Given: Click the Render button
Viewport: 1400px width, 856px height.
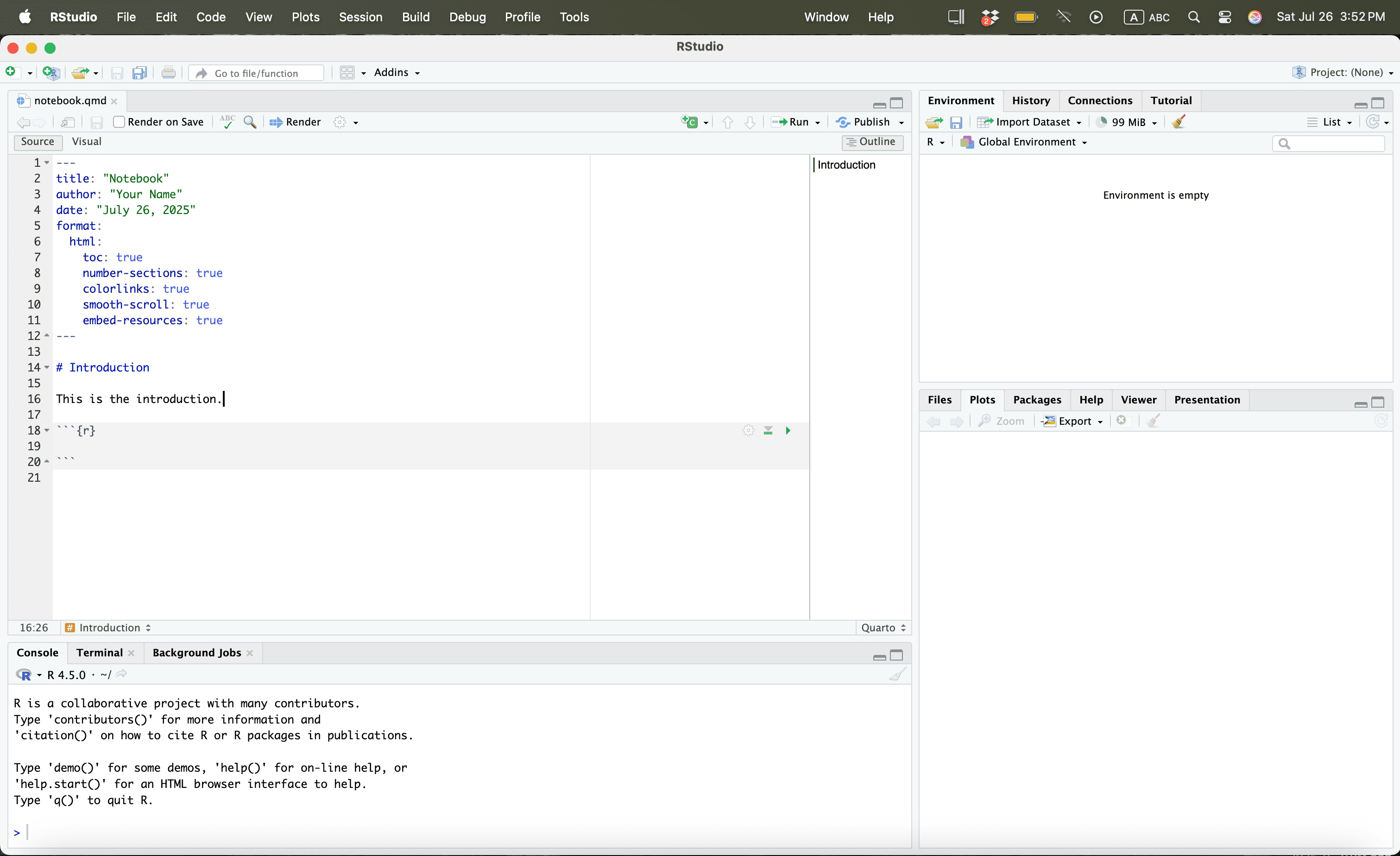Looking at the screenshot, I should pos(296,121).
